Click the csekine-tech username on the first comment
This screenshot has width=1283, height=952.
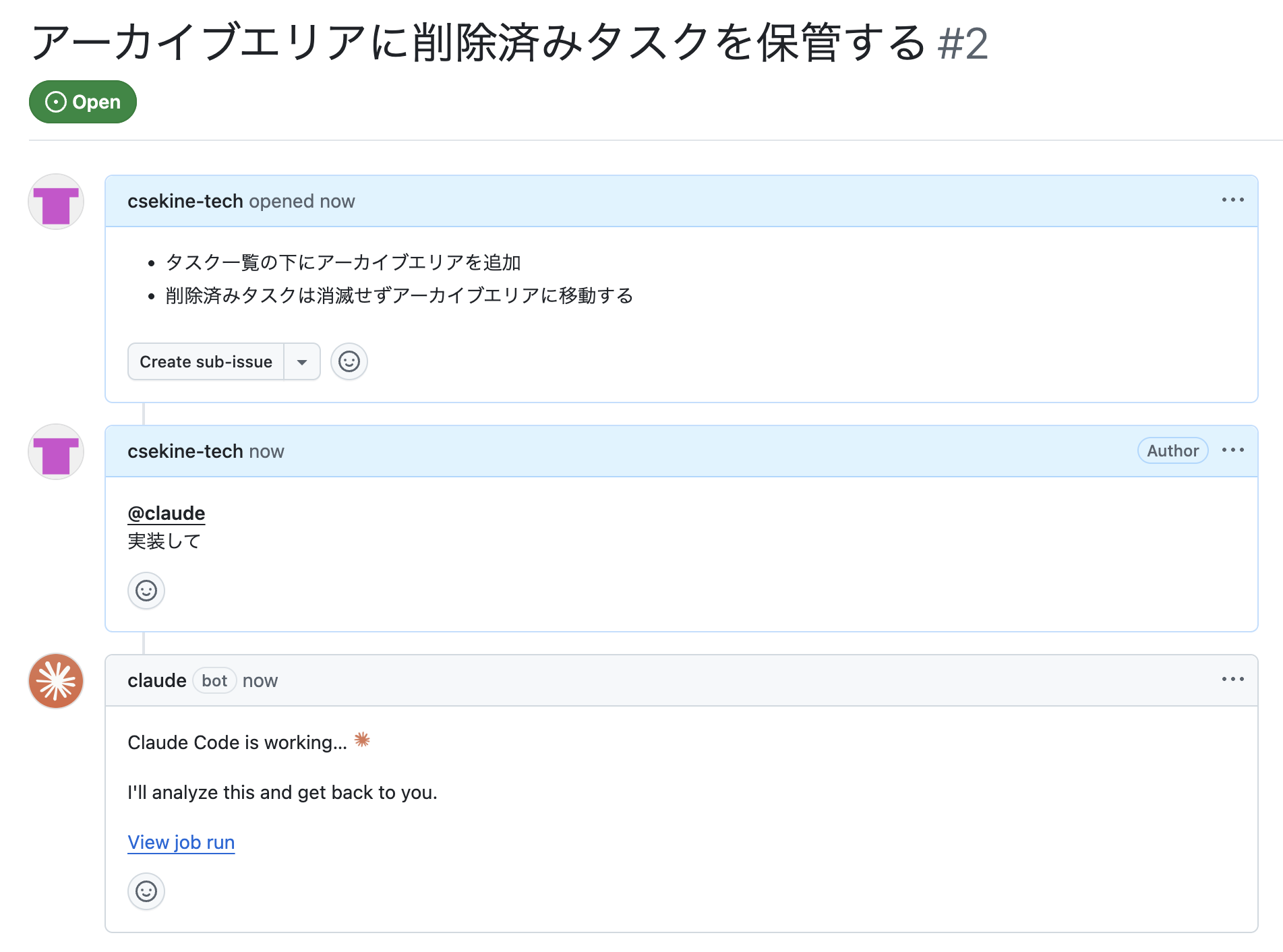click(x=185, y=201)
